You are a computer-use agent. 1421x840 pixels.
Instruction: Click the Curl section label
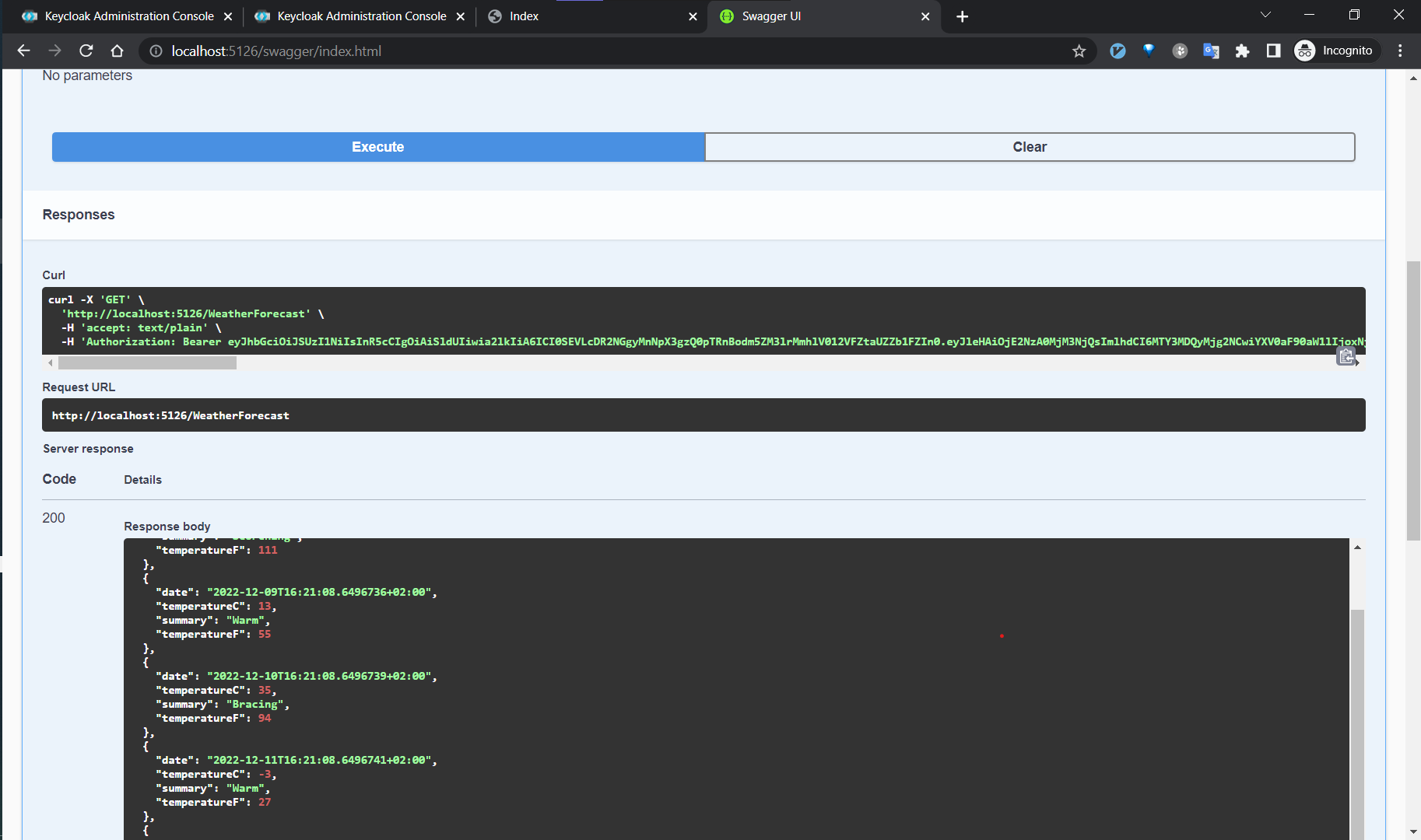click(54, 275)
